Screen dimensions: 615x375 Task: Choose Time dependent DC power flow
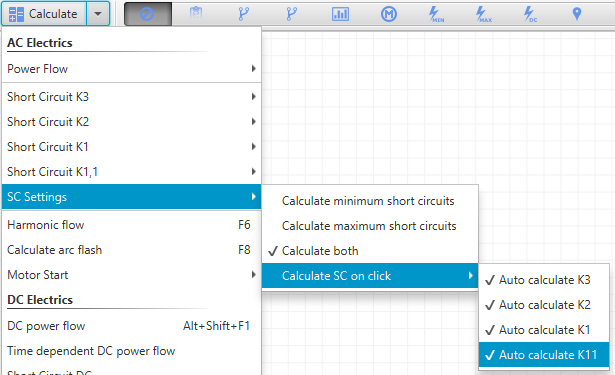131,351
